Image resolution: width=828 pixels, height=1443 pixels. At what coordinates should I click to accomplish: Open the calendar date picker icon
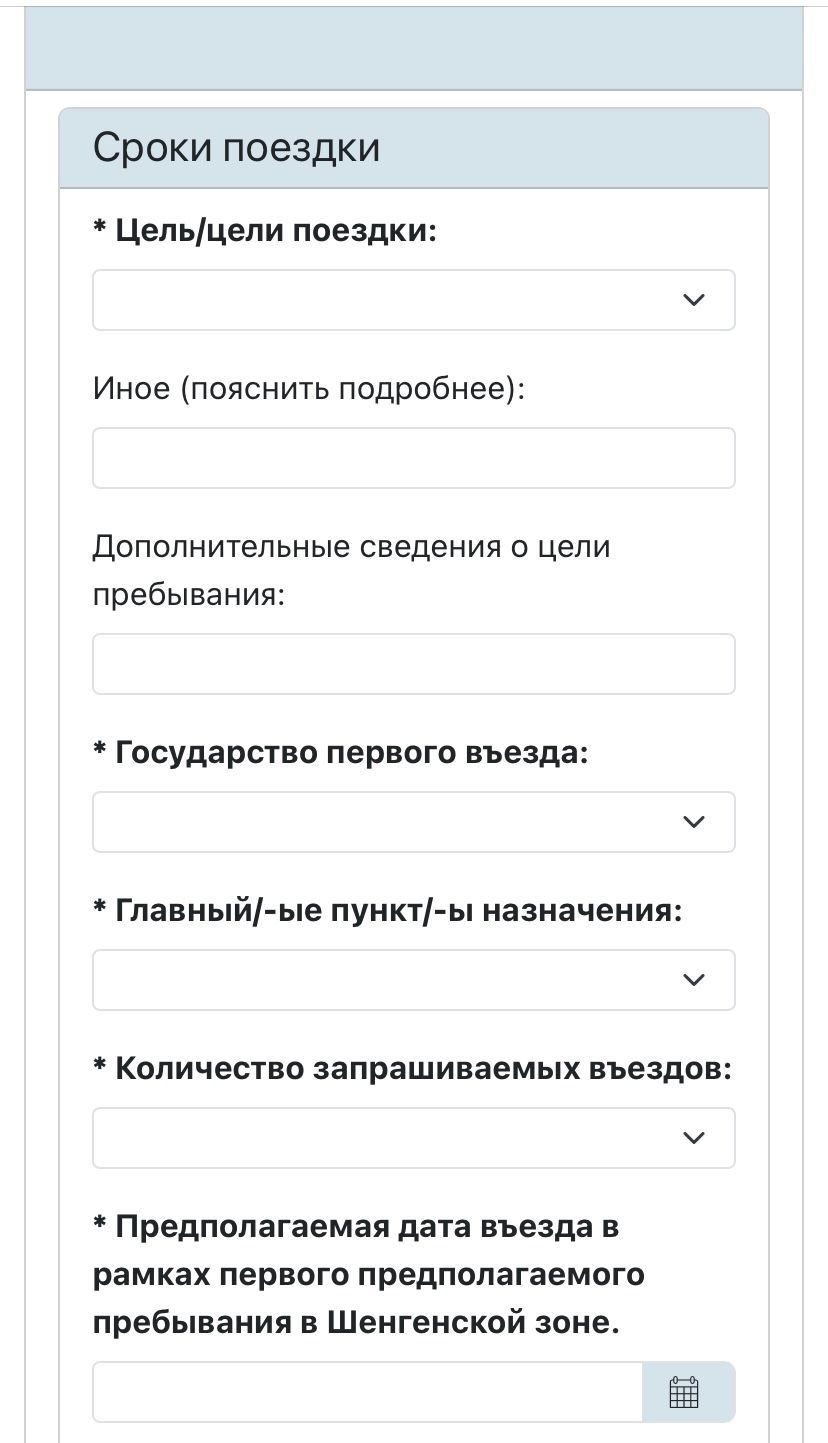[684, 1391]
